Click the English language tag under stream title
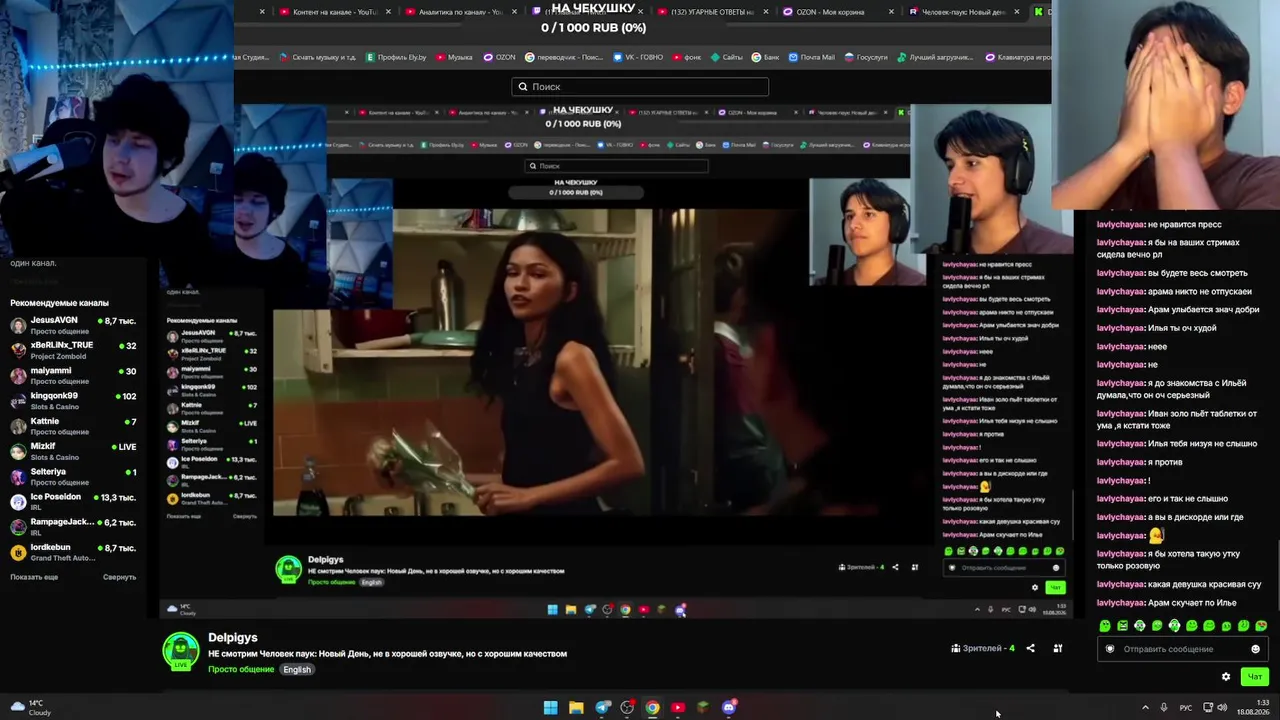Image resolution: width=1280 pixels, height=720 pixels. pos(297,670)
